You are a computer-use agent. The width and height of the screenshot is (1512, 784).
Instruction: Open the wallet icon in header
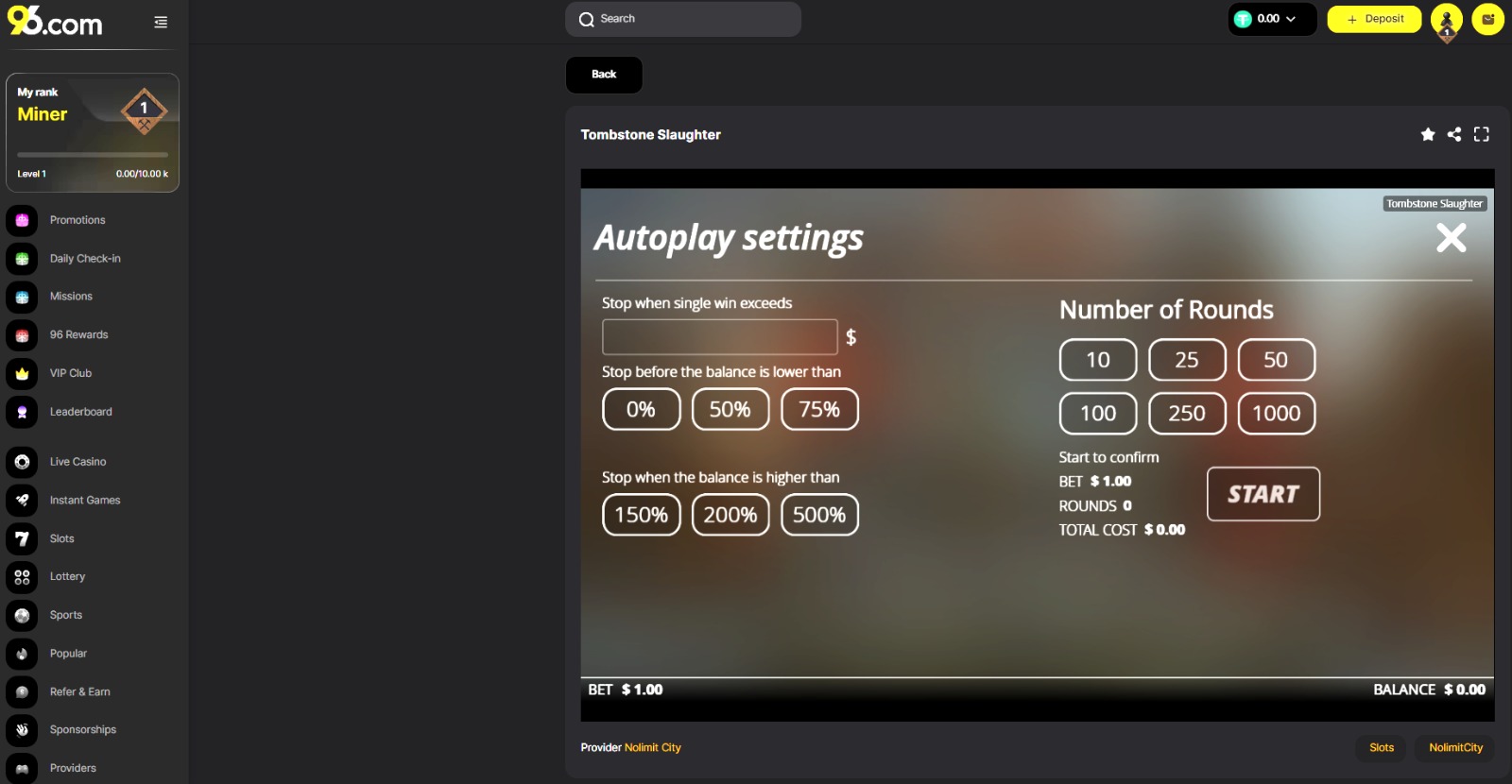1487,19
